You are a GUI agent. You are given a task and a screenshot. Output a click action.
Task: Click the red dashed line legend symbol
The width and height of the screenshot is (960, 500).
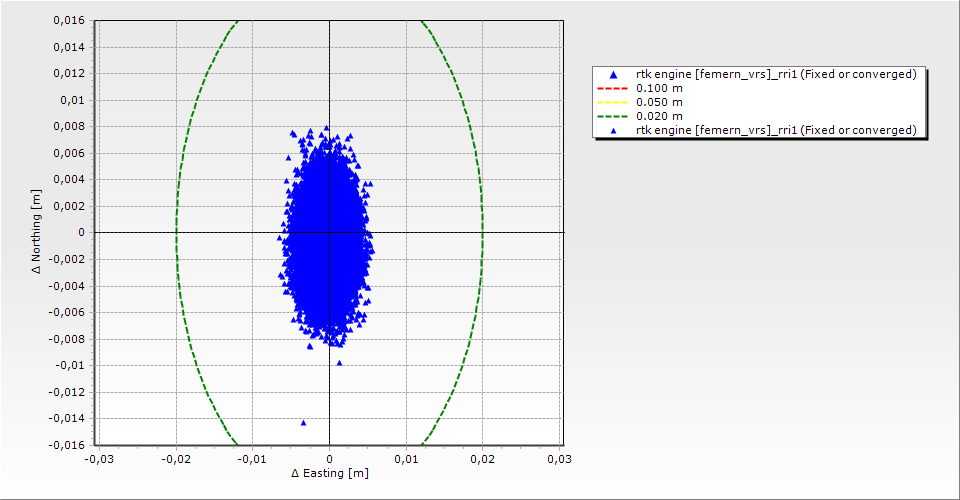[x=614, y=89]
